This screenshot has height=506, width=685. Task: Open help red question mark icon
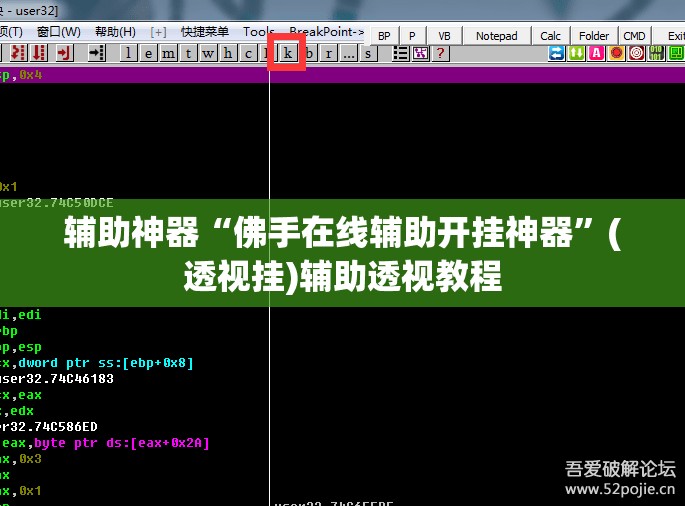pyautogui.click(x=440, y=53)
